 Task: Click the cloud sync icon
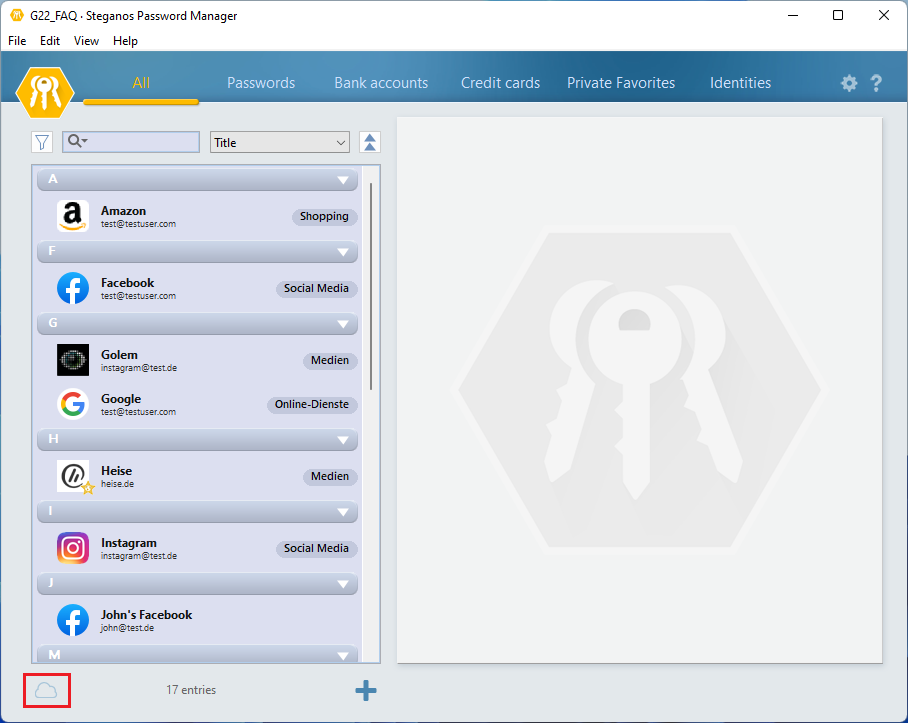pos(46,690)
